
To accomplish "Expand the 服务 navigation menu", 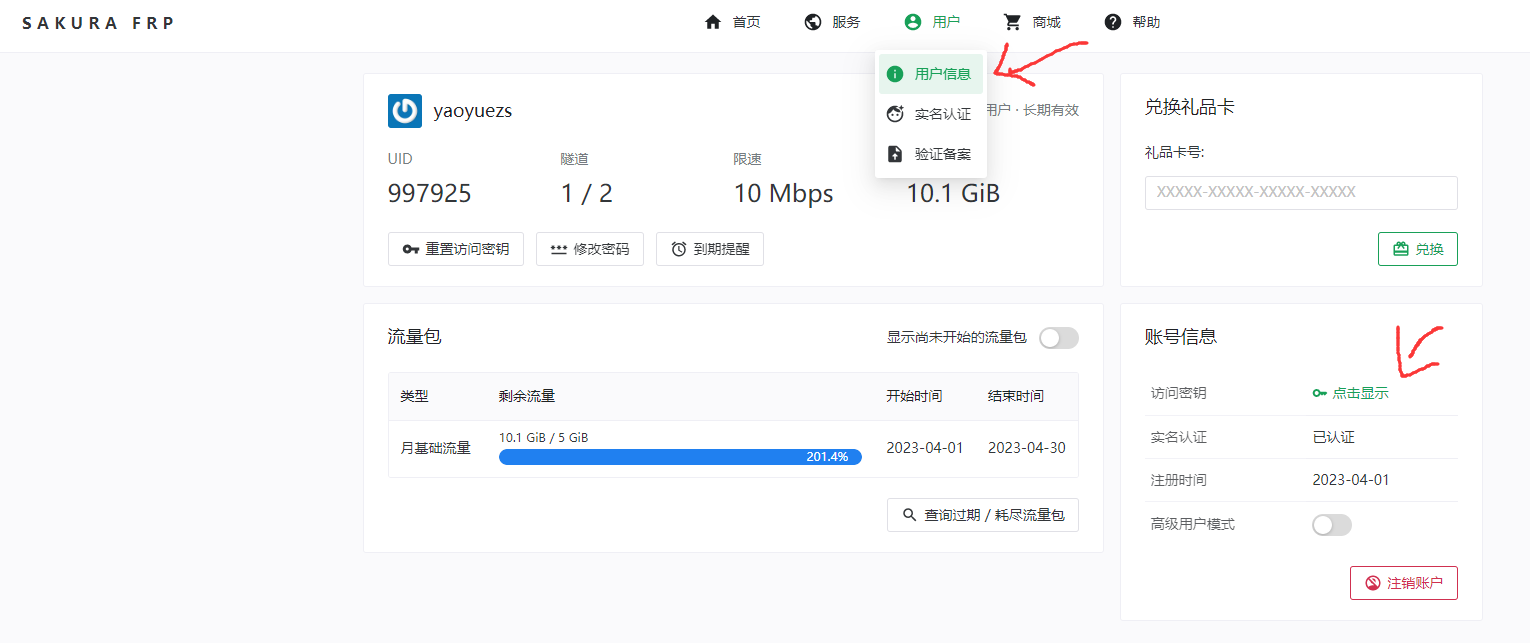I will pos(833,22).
